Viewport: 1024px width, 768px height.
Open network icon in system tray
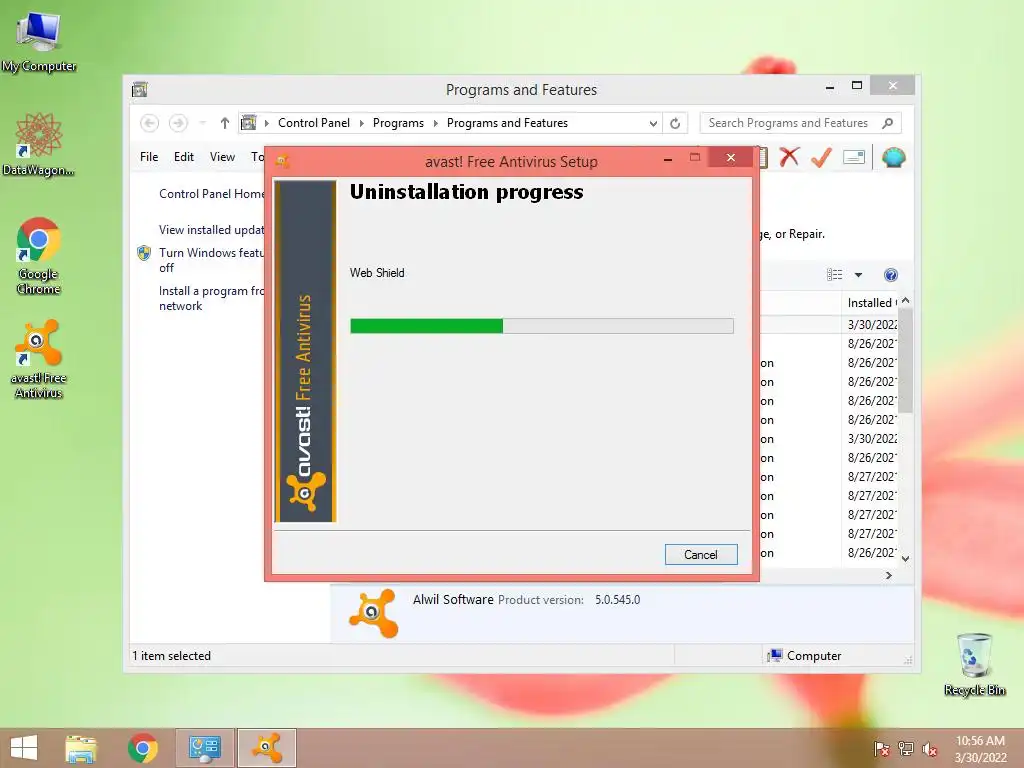[906, 749]
